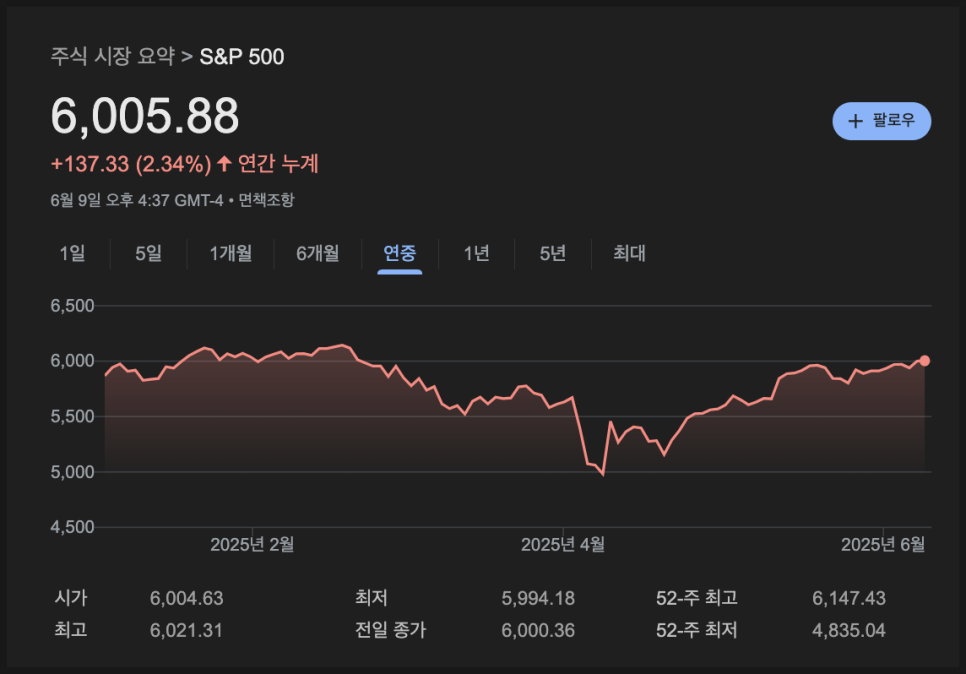
Task: Click the 전일 종가 label
Action: 391,630
